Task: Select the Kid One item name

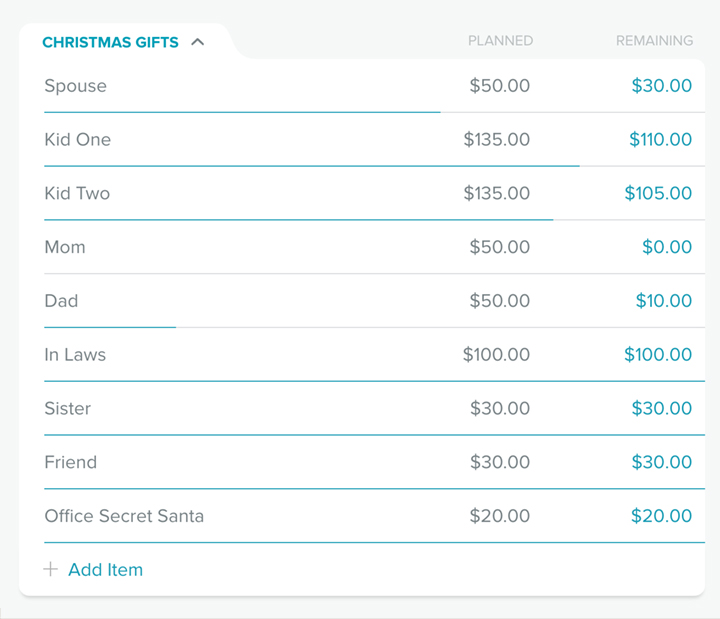Action: coord(78,140)
